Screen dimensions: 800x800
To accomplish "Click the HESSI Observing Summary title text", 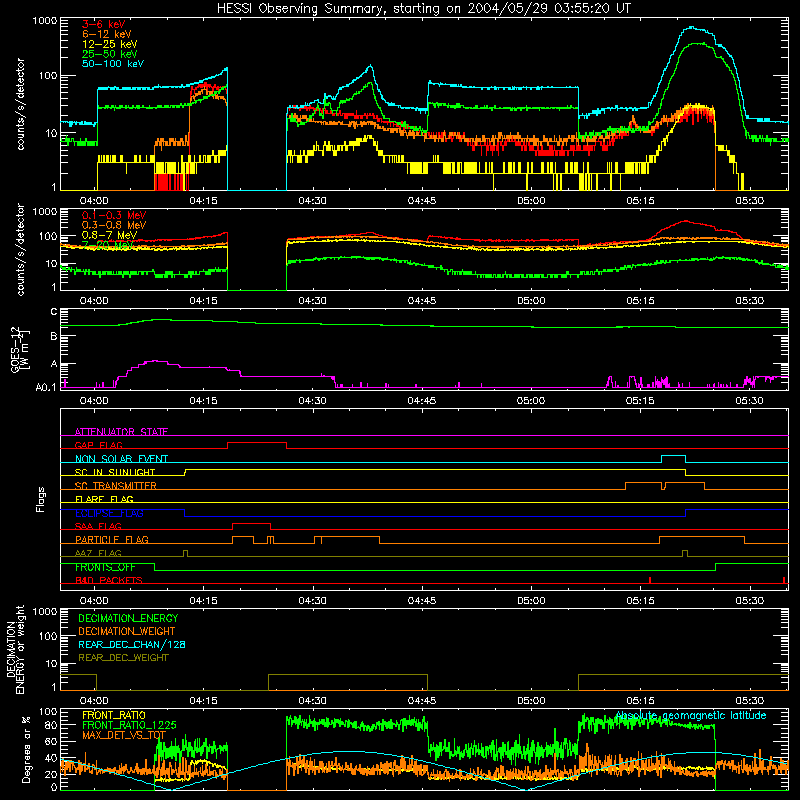I will point(424,9).
